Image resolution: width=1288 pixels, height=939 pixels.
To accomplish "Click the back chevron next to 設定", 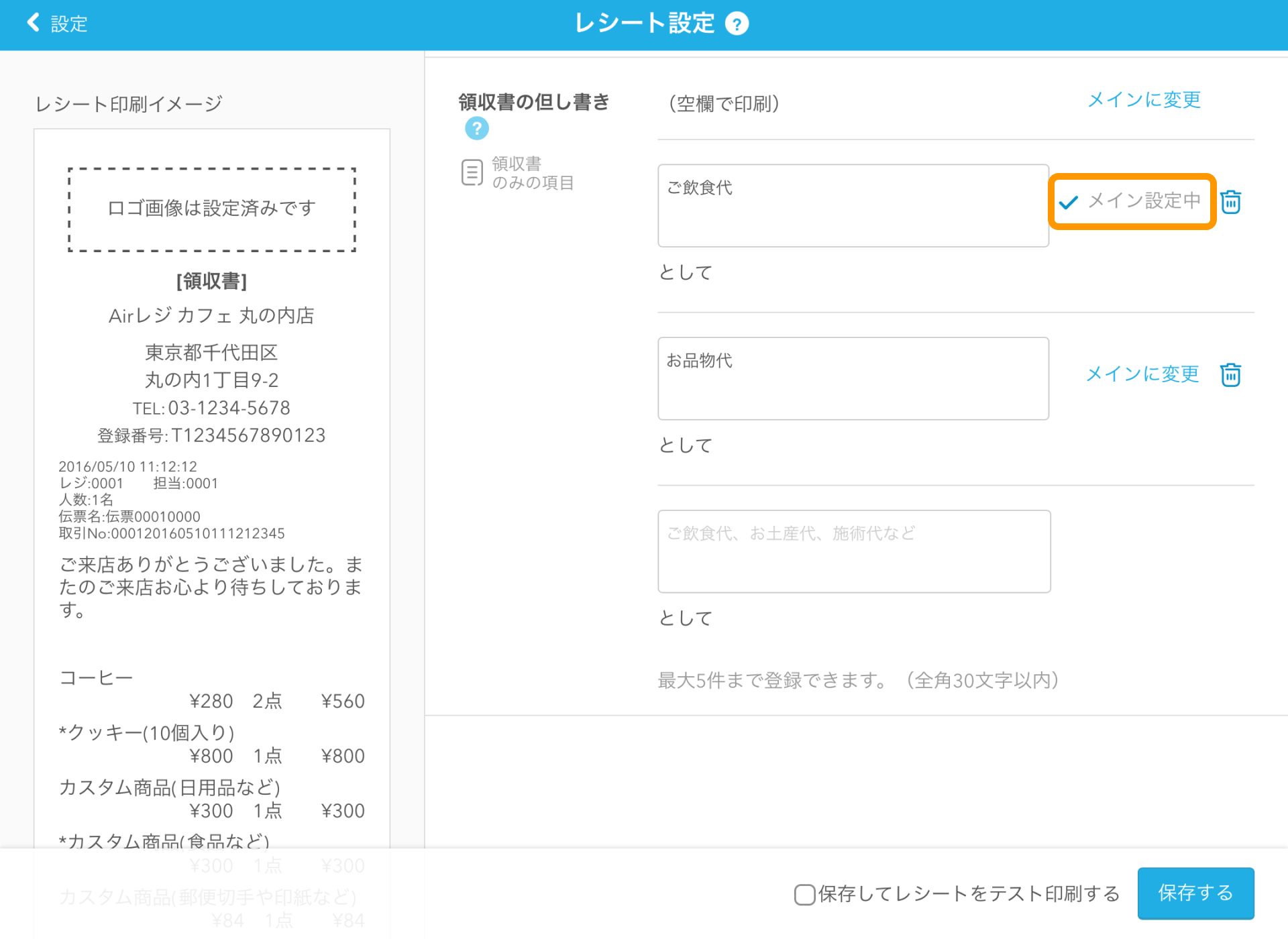I will (x=33, y=22).
